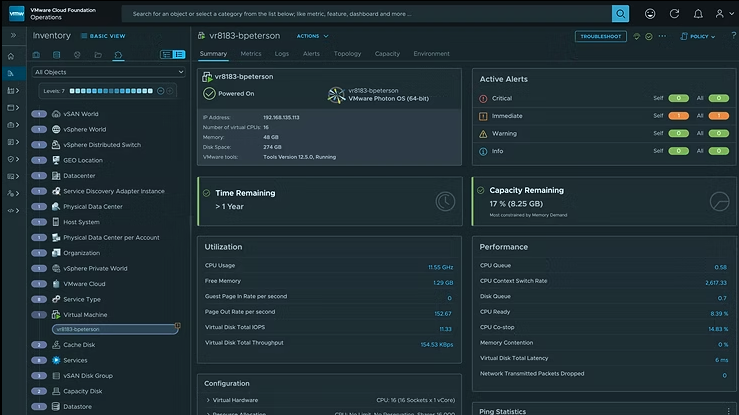Toggle Basic View in Inventory
The height and width of the screenshot is (415, 739).
tap(104, 36)
